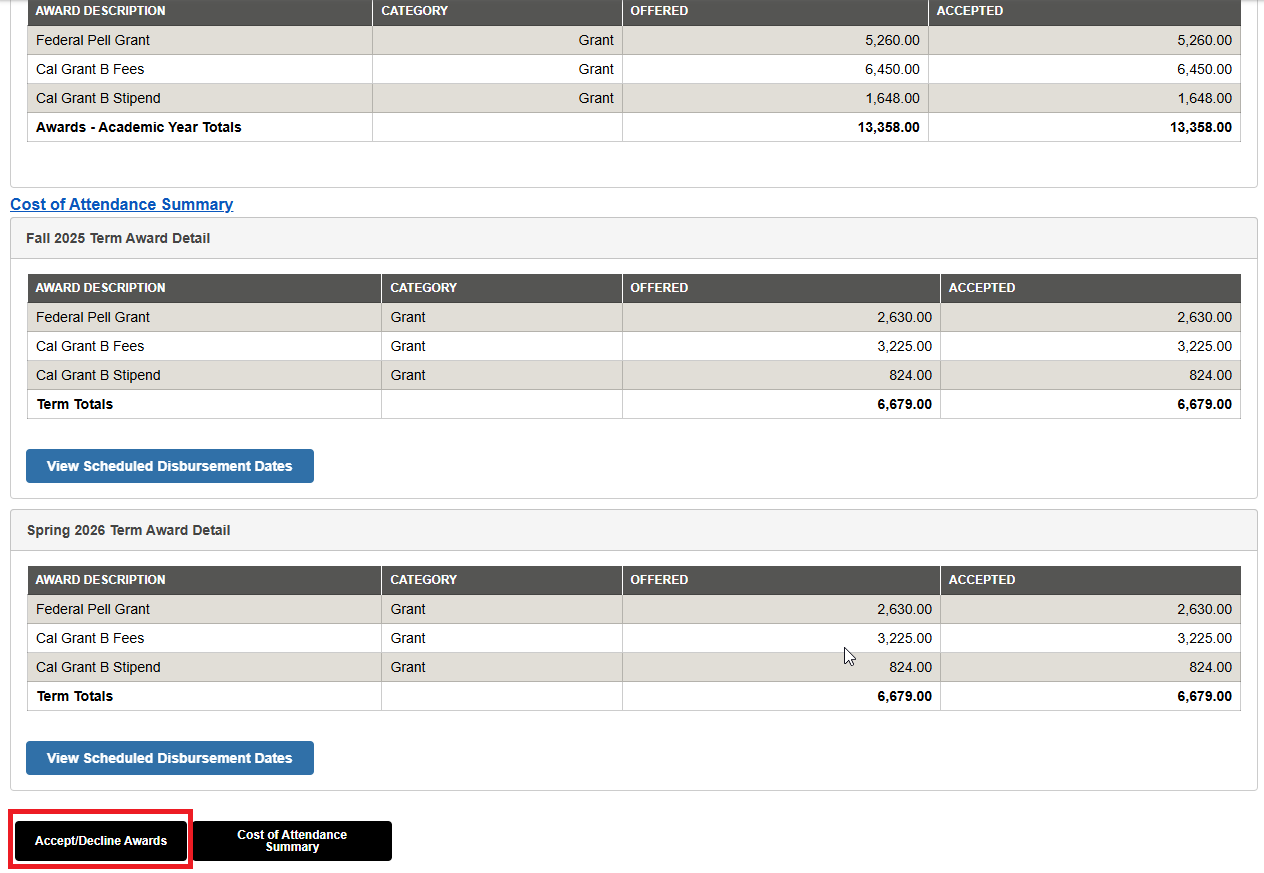View Scheduled Disbursement Dates for Fall 2025
The width and height of the screenshot is (1264, 873).
[169, 466]
